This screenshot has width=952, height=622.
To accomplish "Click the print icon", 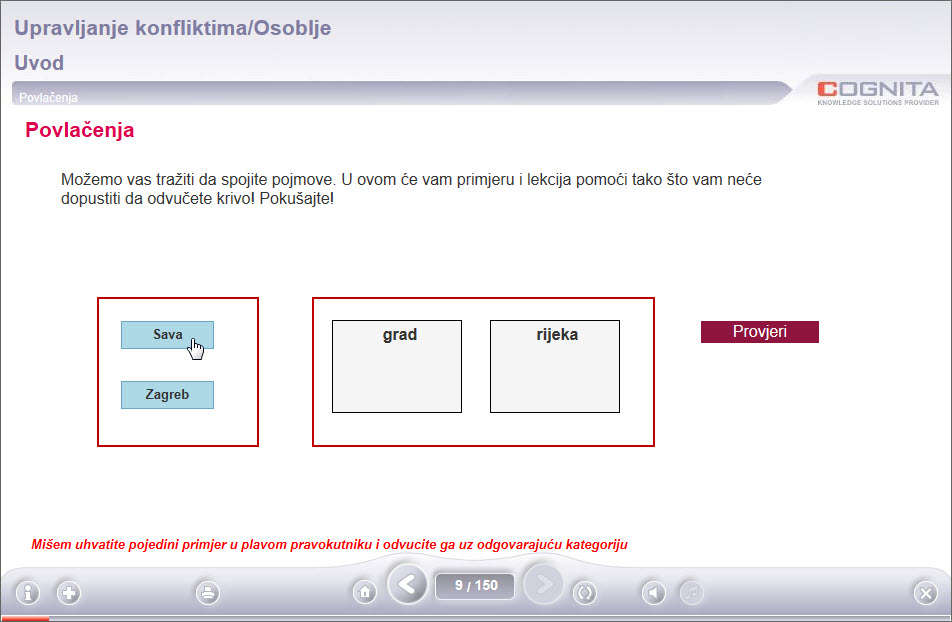I will click(x=208, y=593).
